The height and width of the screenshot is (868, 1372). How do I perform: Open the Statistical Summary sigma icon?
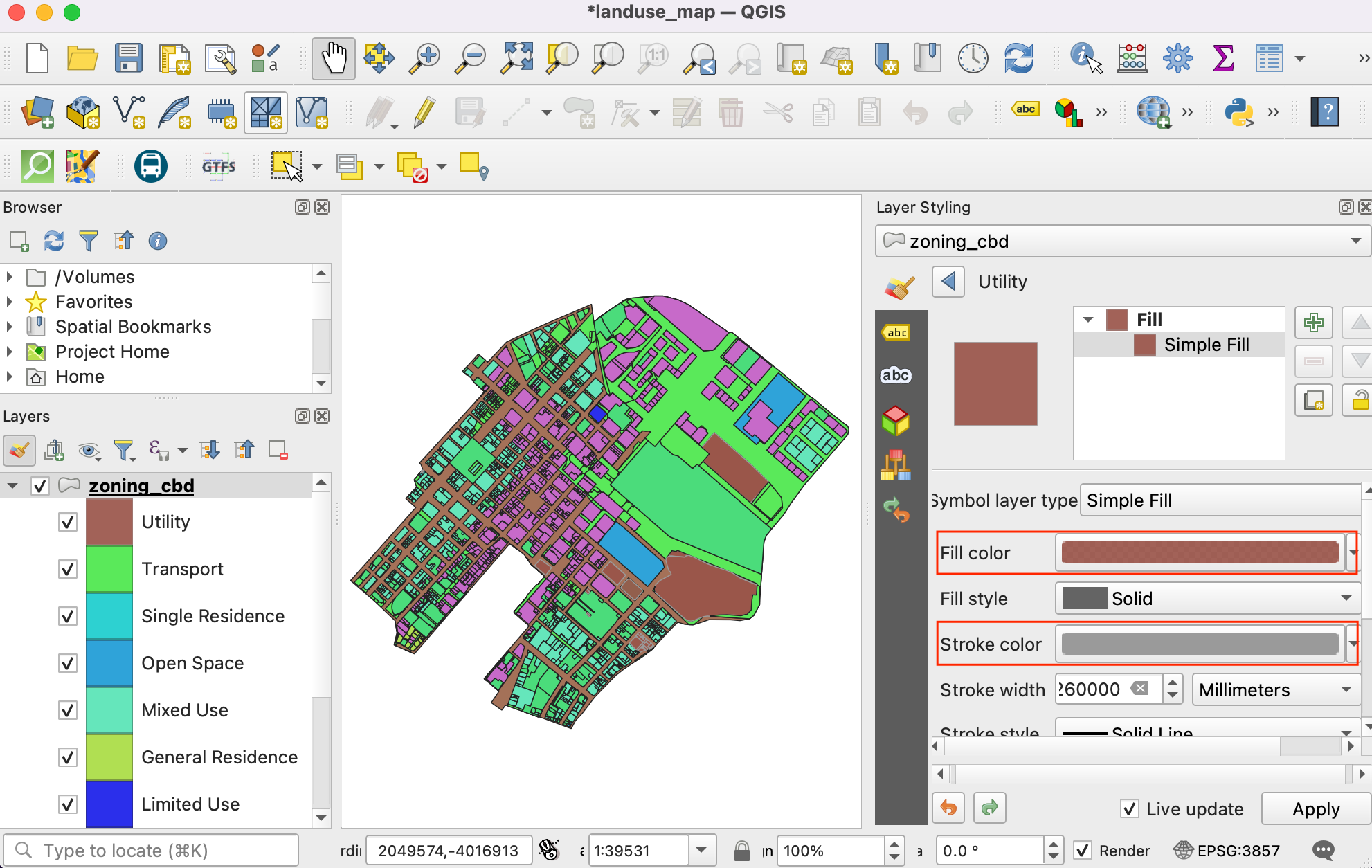pyautogui.click(x=1223, y=59)
